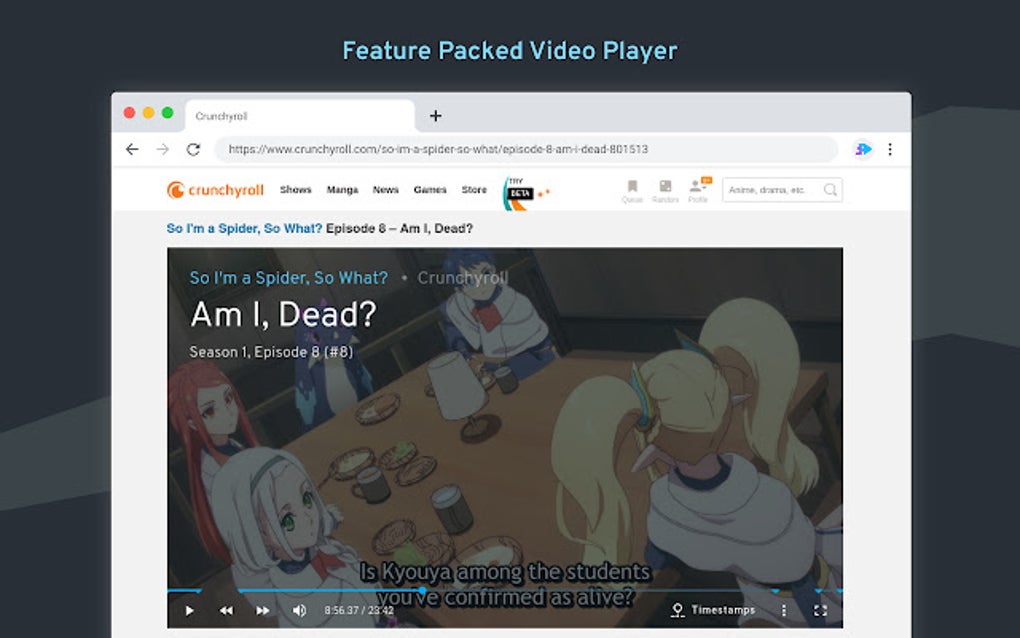1020x638 pixels.
Task: Click the green maximize window button
Action: pyautogui.click(x=167, y=113)
